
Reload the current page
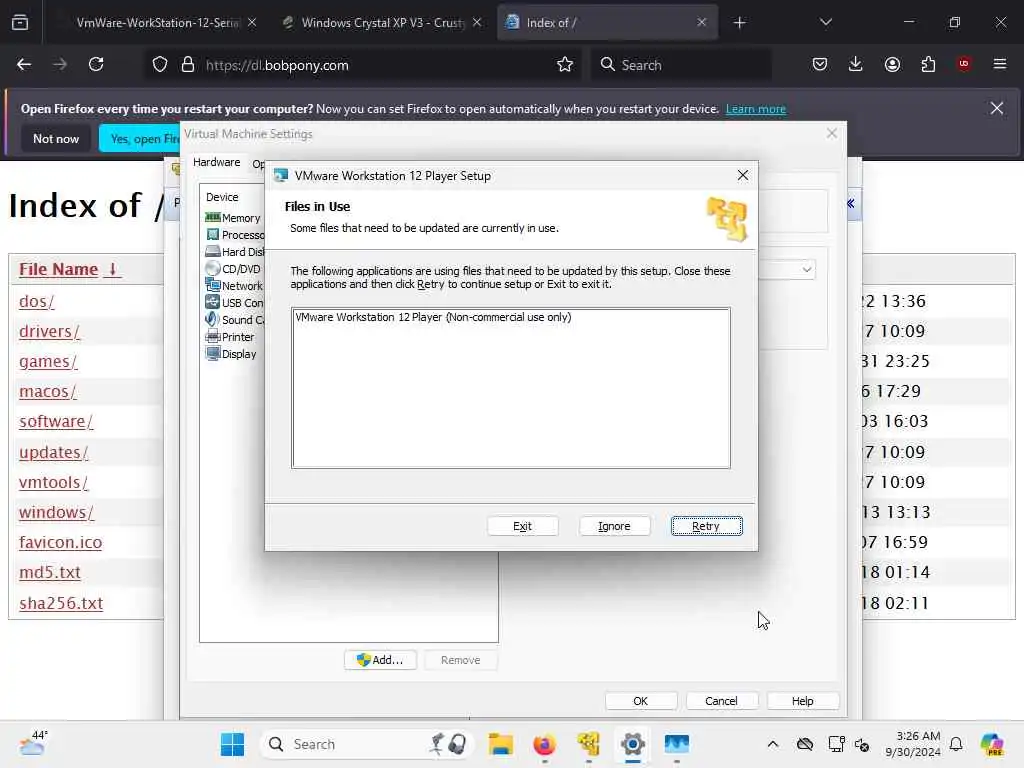96,64
